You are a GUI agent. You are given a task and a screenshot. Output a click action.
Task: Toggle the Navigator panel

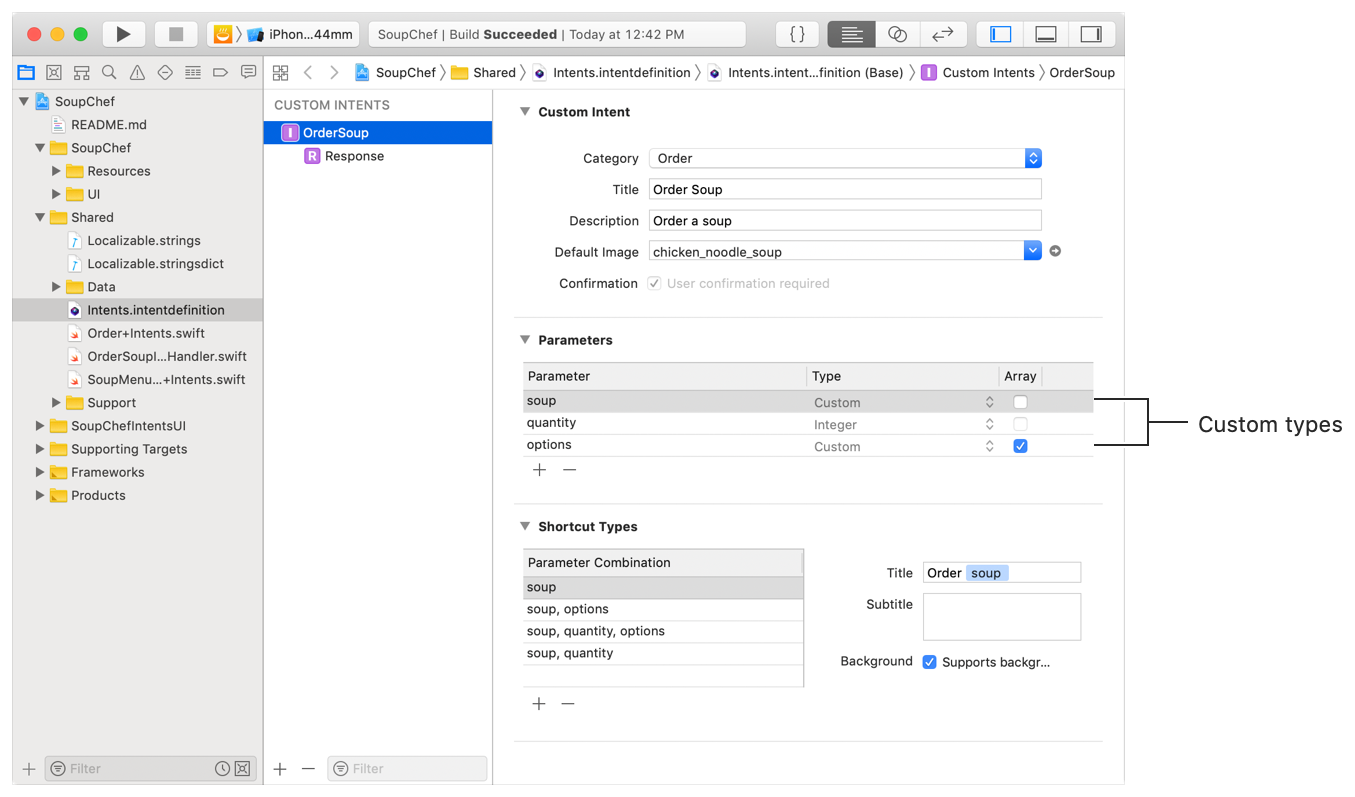pyautogui.click(x=1000, y=34)
